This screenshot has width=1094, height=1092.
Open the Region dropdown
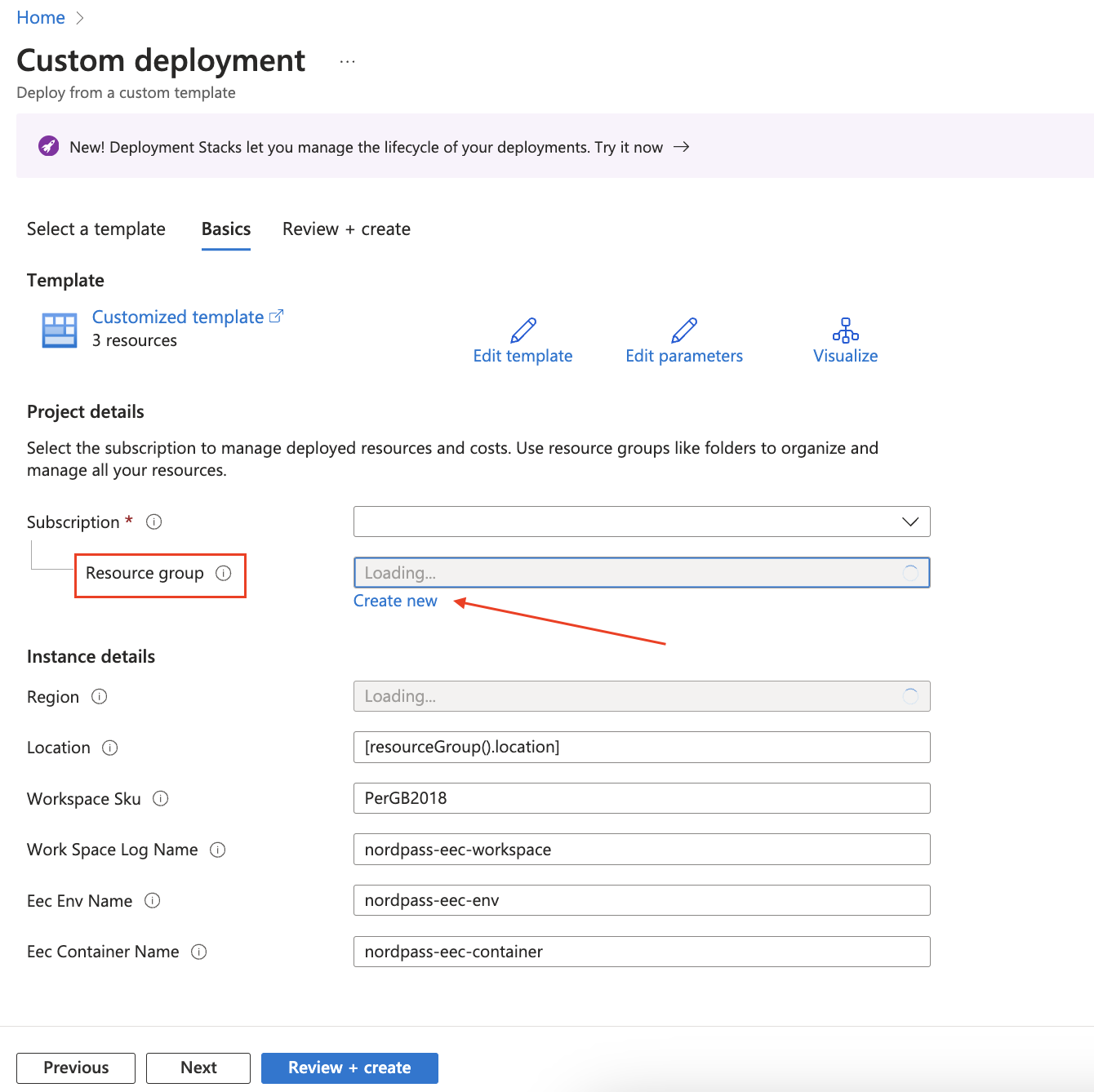pos(642,696)
